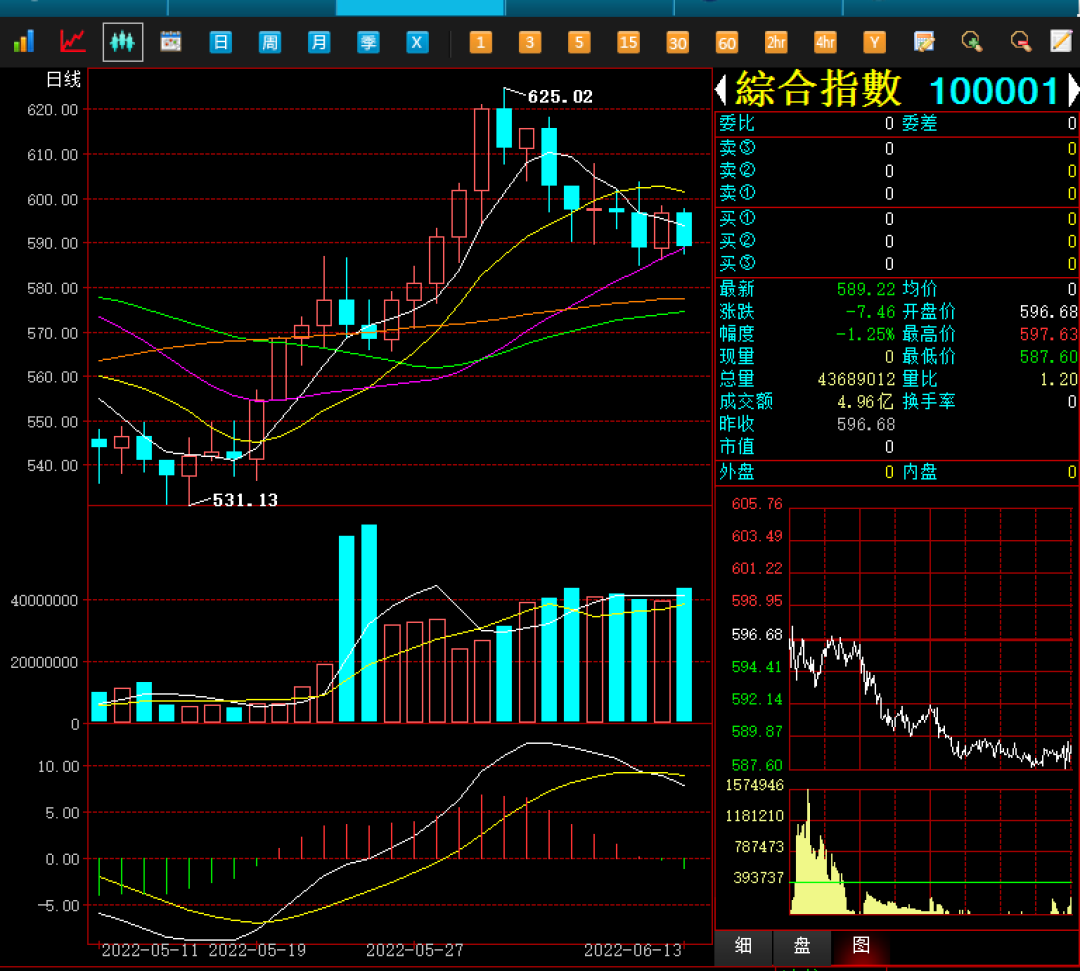The height and width of the screenshot is (971, 1080).
Task: Choose the 1-minute interval
Action: point(481,43)
